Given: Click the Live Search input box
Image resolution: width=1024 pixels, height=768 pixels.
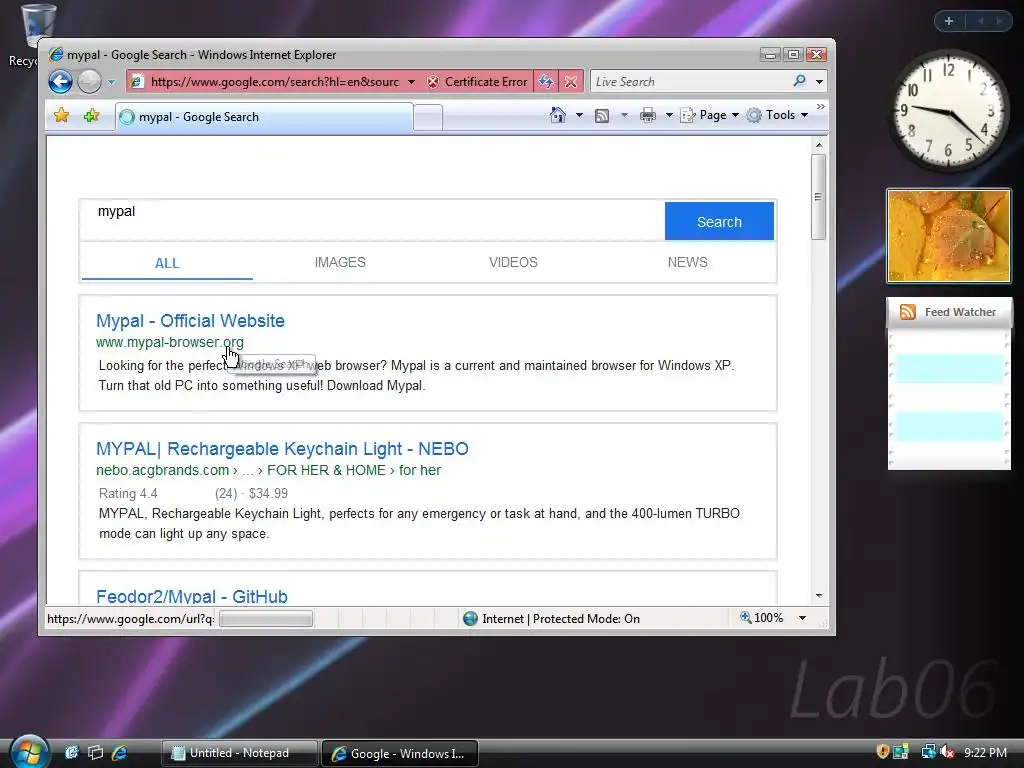Looking at the screenshot, I should coord(691,82).
